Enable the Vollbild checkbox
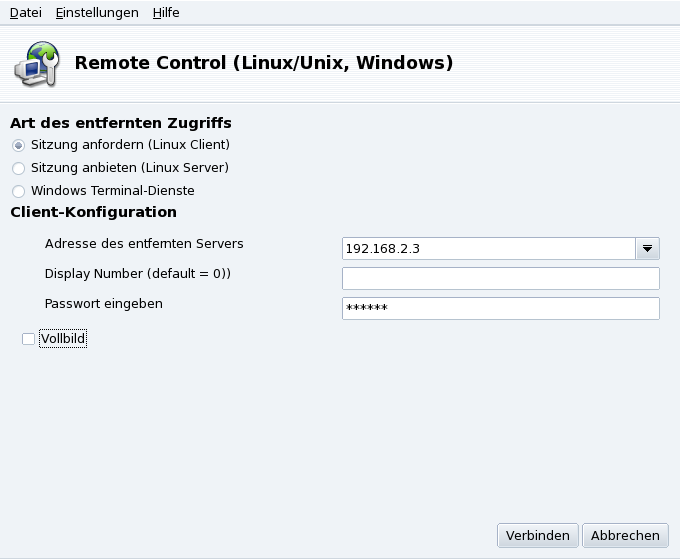The width and height of the screenshot is (680, 560). 28,340
